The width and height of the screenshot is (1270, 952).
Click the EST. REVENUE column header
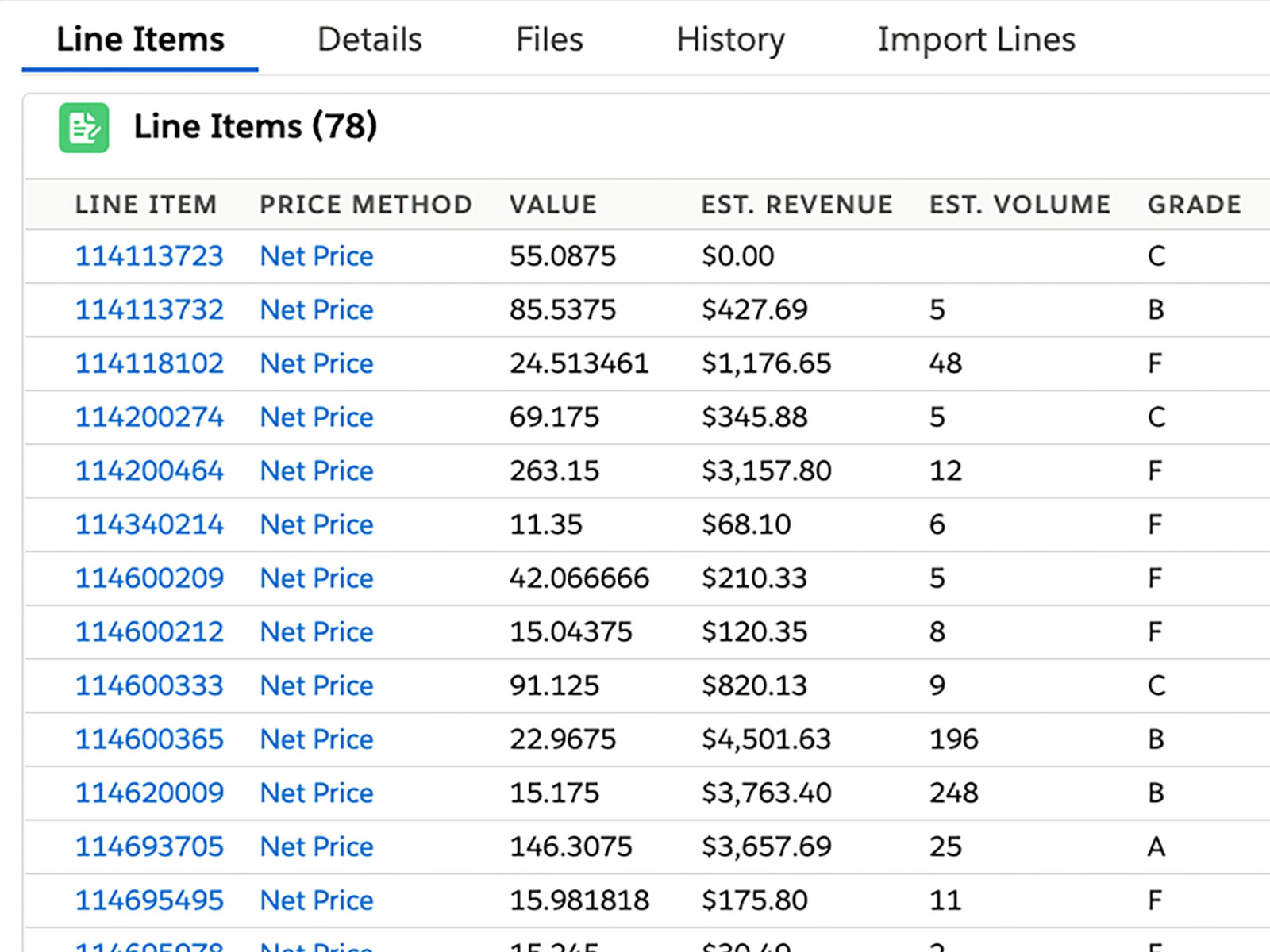pyautogui.click(x=797, y=205)
